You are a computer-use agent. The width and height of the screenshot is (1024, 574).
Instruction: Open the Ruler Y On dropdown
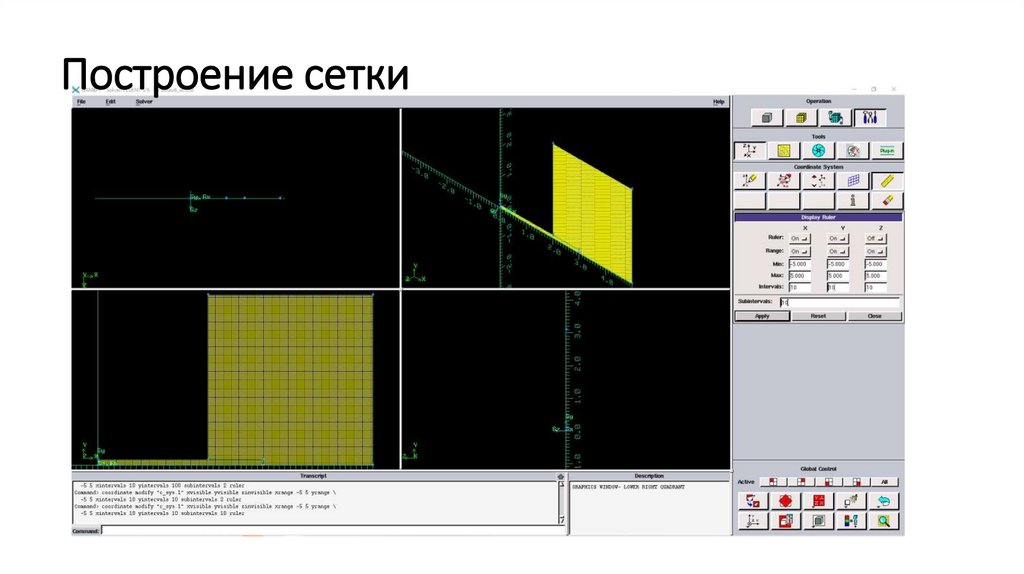(x=837, y=238)
